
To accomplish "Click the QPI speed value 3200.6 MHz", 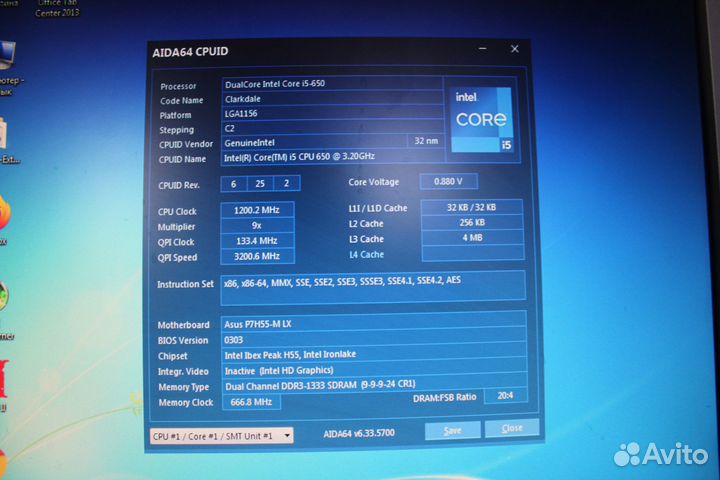I will click(x=257, y=256).
